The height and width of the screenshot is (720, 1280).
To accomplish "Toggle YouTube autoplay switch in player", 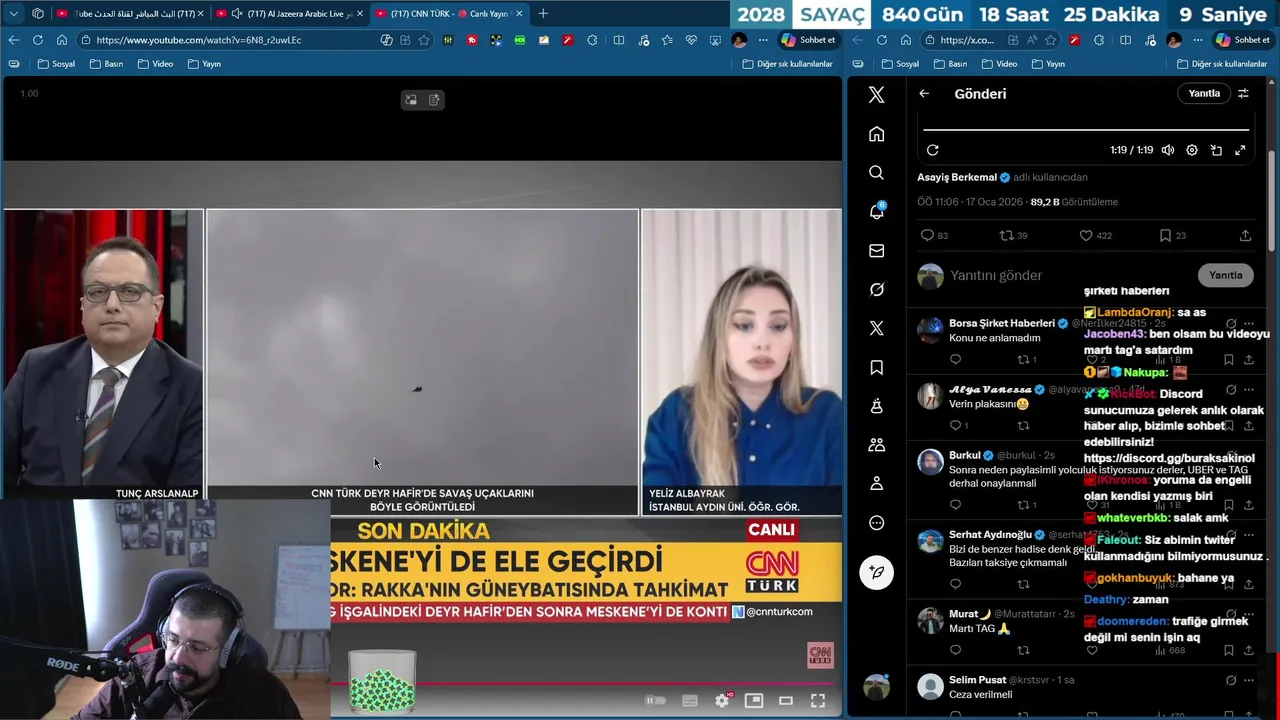I will (x=656, y=701).
